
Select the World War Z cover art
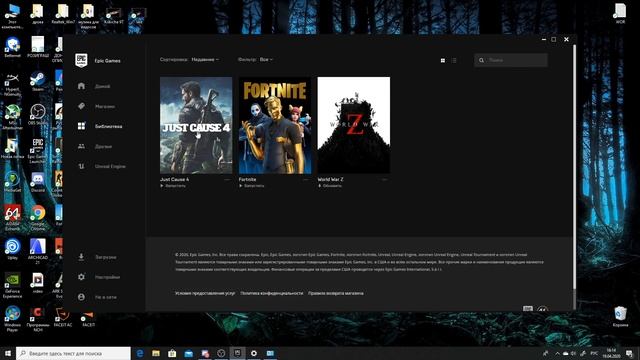point(353,125)
